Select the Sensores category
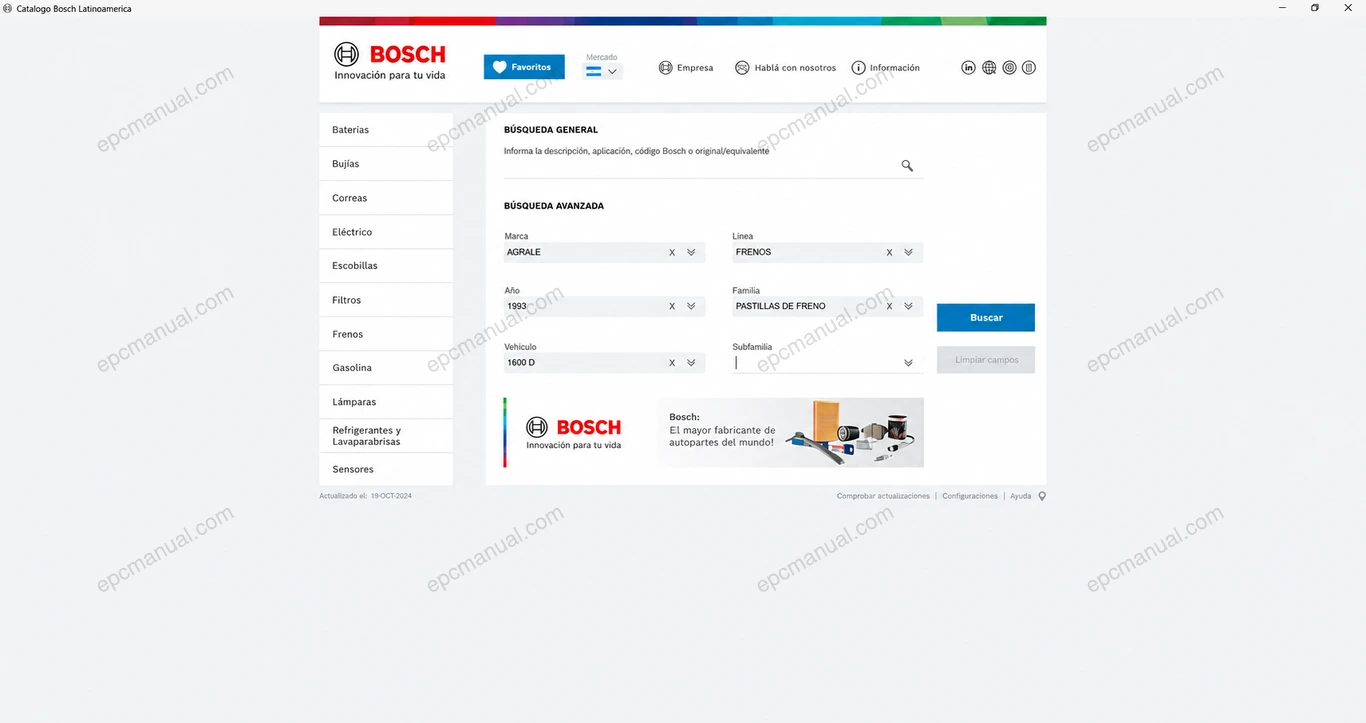Viewport: 1366px width, 723px height. click(386, 469)
